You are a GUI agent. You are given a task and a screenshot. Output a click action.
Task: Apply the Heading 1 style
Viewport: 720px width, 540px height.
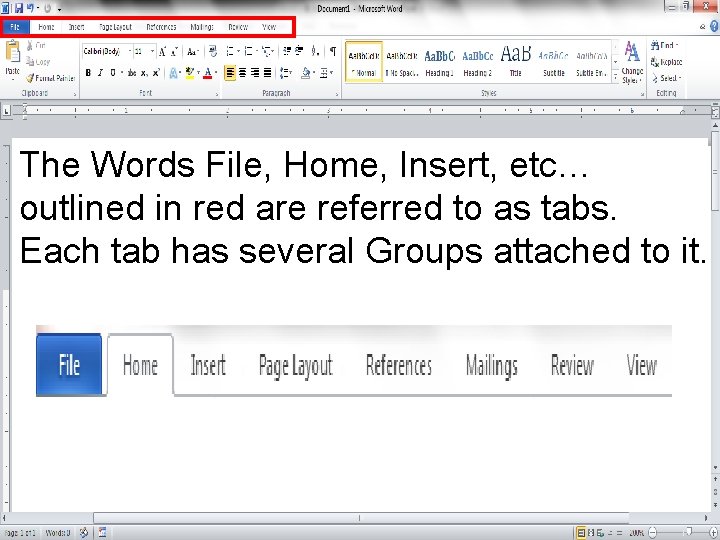click(x=439, y=62)
